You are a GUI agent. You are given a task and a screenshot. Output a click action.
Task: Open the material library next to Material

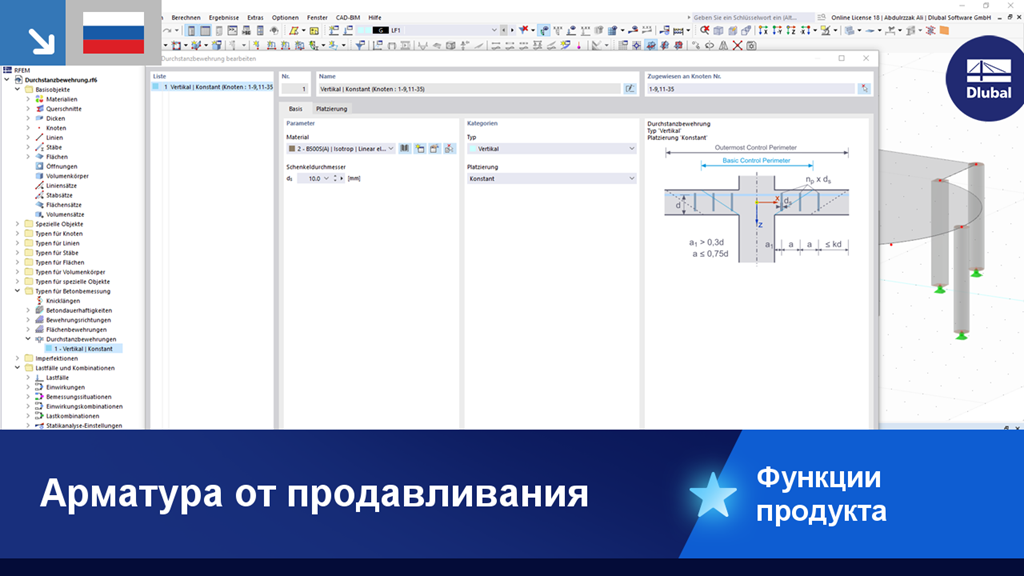point(405,149)
